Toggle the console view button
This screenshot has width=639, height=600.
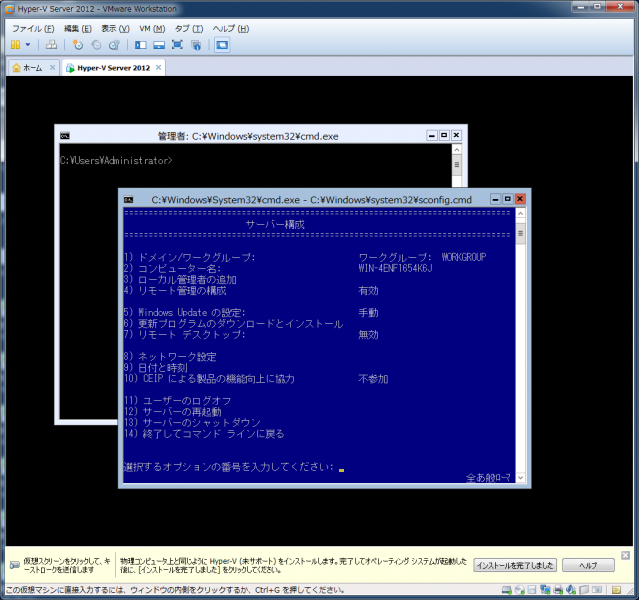222,45
